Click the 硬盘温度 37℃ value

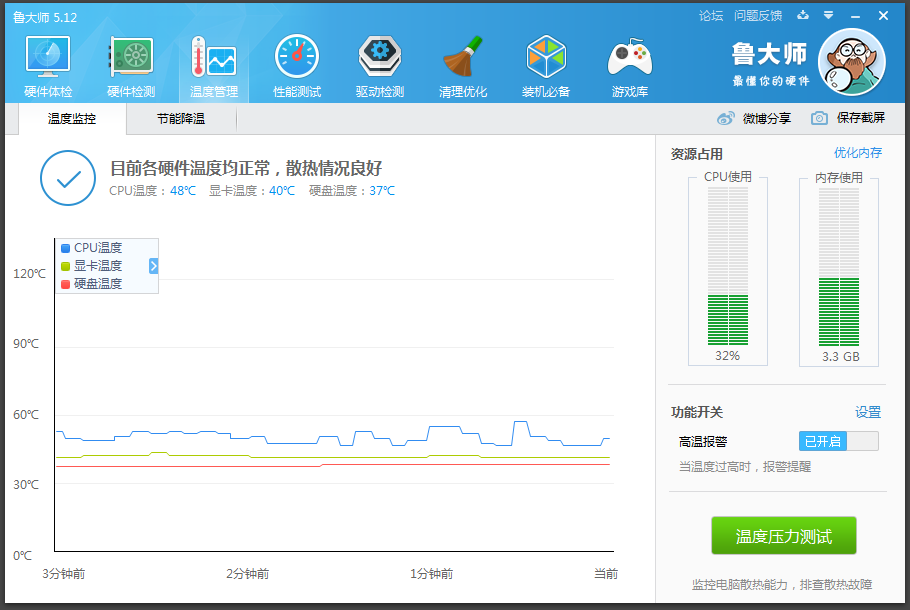pyautogui.click(x=382, y=190)
